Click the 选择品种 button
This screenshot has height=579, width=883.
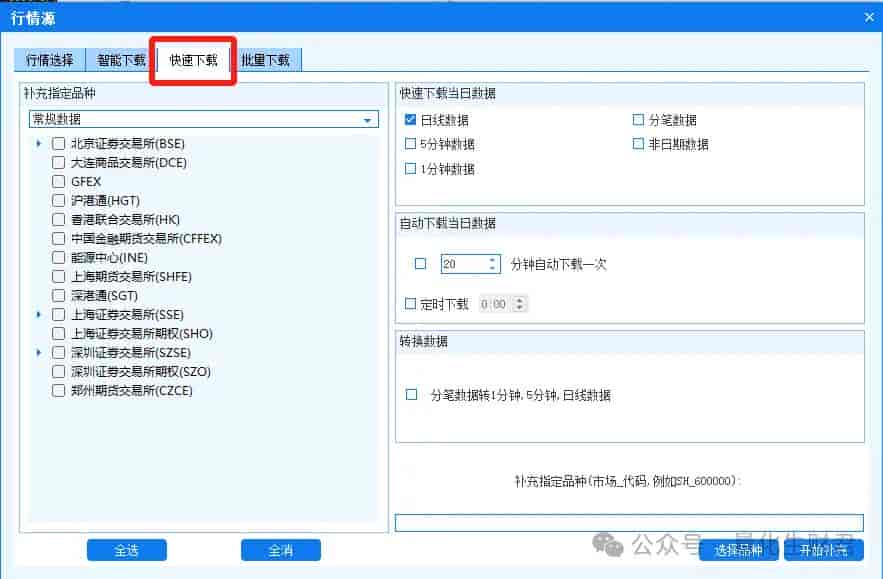coord(738,550)
